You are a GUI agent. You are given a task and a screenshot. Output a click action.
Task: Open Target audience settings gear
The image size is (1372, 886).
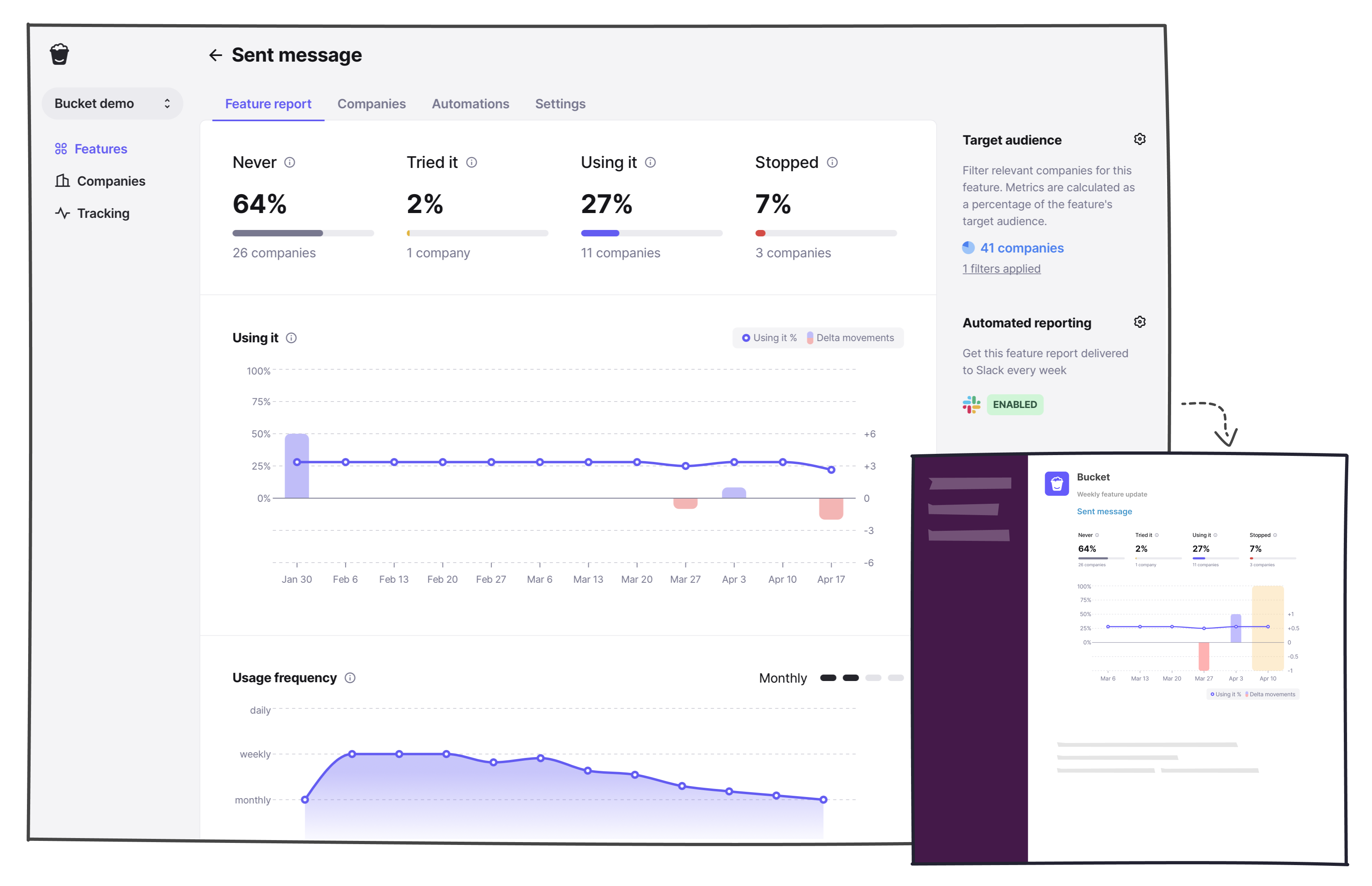pyautogui.click(x=1139, y=139)
